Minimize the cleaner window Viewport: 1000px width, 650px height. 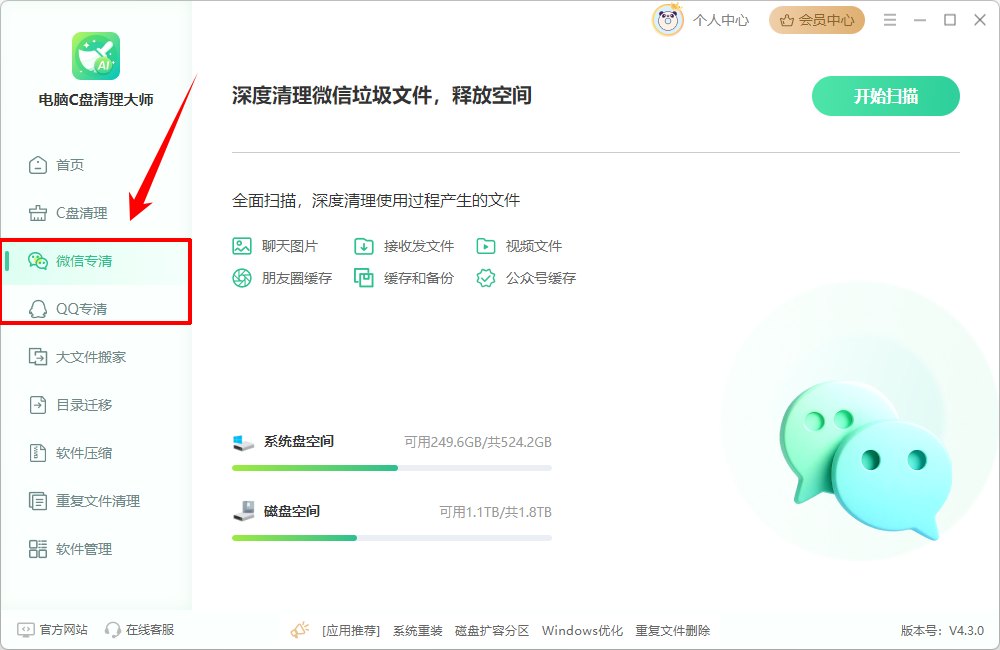click(920, 20)
